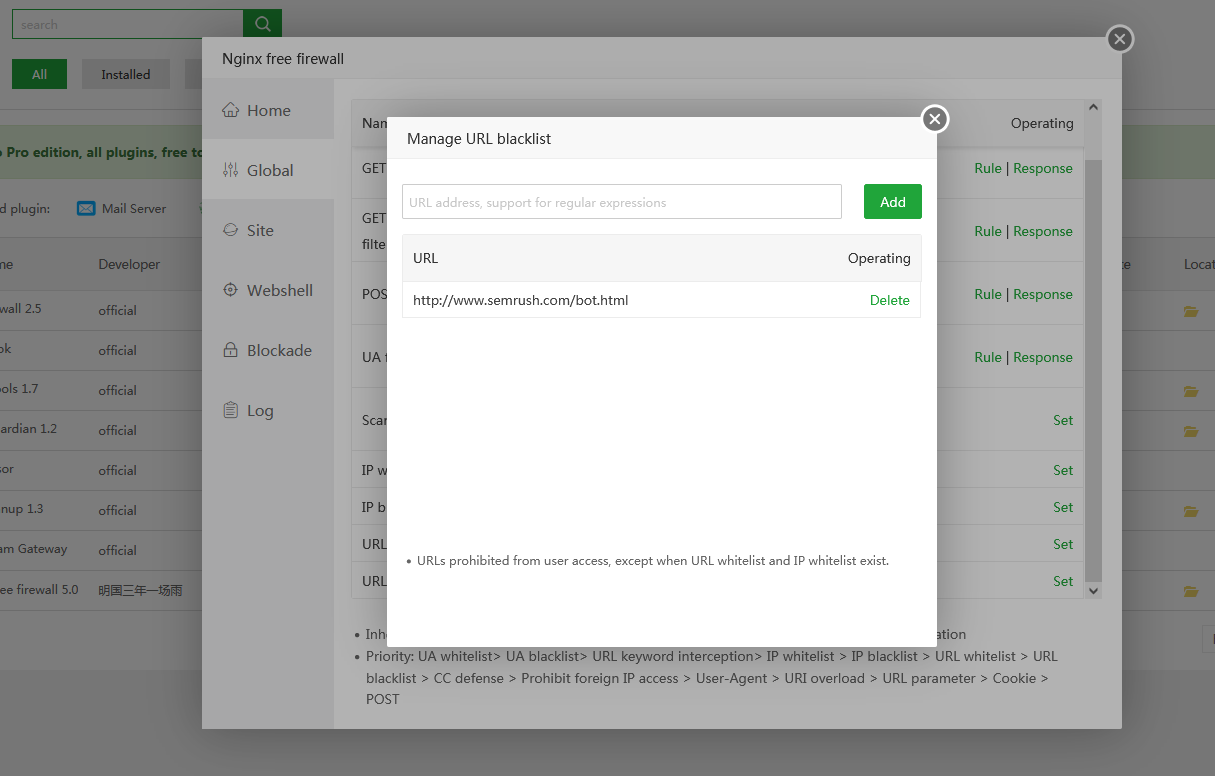Click the green Add button
1215x776 pixels.
[x=893, y=201]
